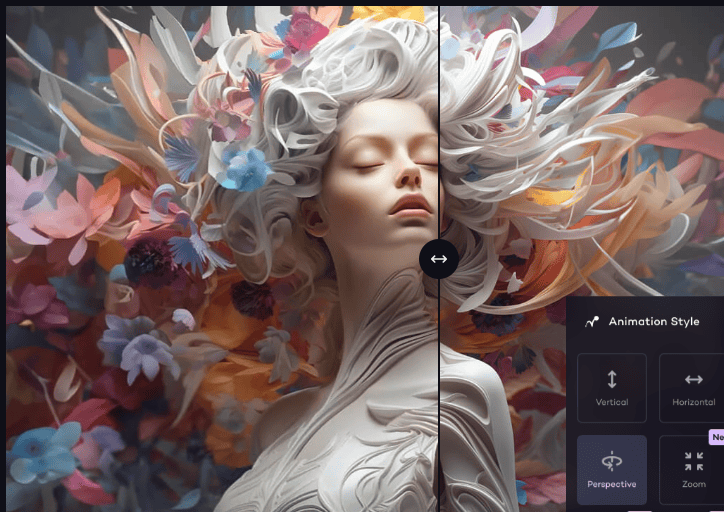724x512 pixels.
Task: Click the Perspective rotate-axis icon
Action: click(x=612, y=461)
